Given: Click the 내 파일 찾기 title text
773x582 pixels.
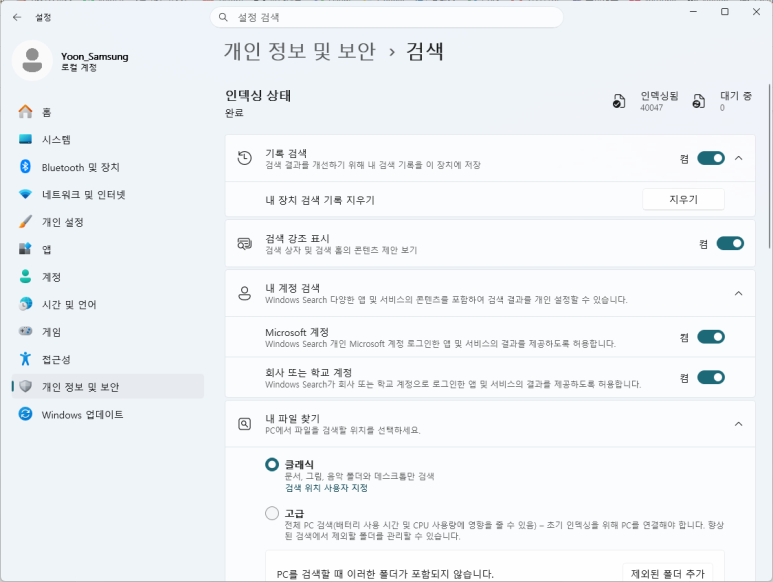Looking at the screenshot, I should coord(292,418).
